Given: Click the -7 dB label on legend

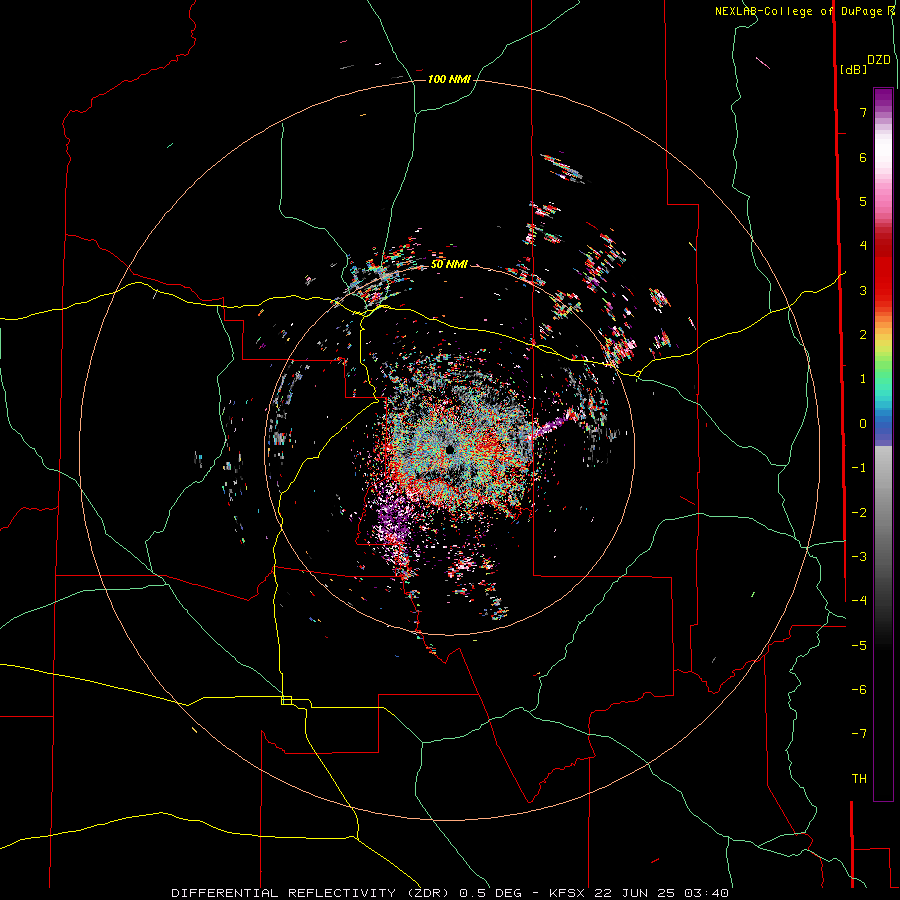Looking at the screenshot, I should [859, 734].
